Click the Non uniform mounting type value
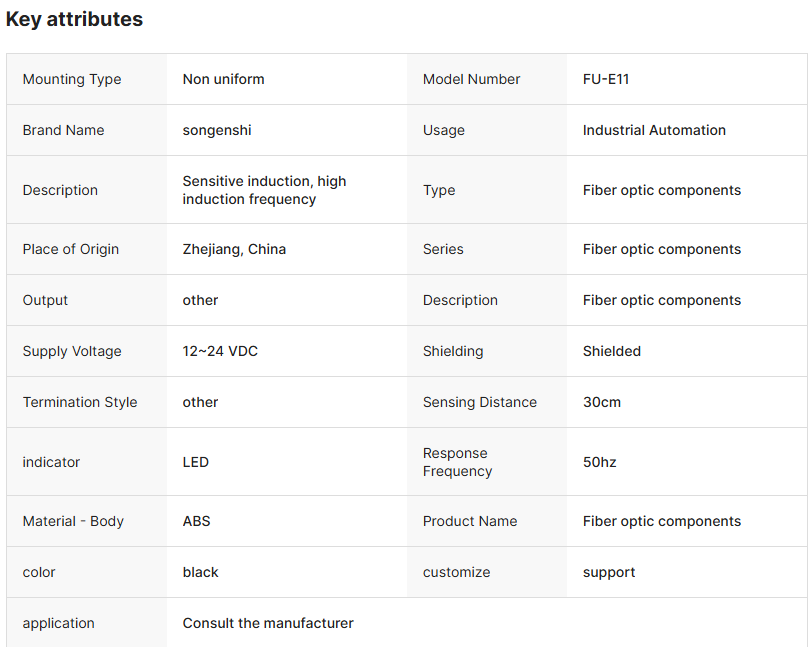Image resolution: width=809 pixels, height=647 pixels. tap(223, 79)
